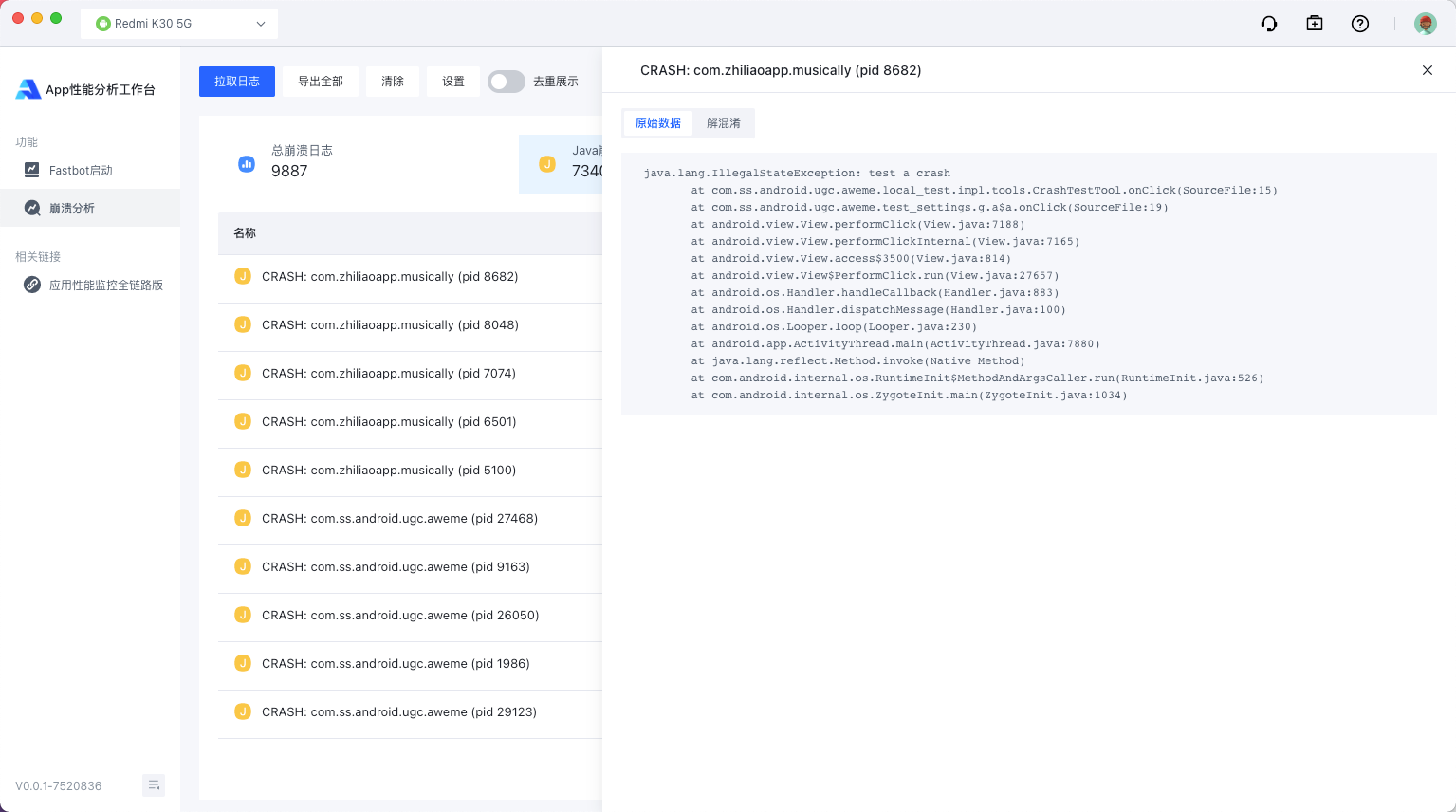Click the J icon of crash pid 1986
The width and height of the screenshot is (1456, 812).
[243, 663]
